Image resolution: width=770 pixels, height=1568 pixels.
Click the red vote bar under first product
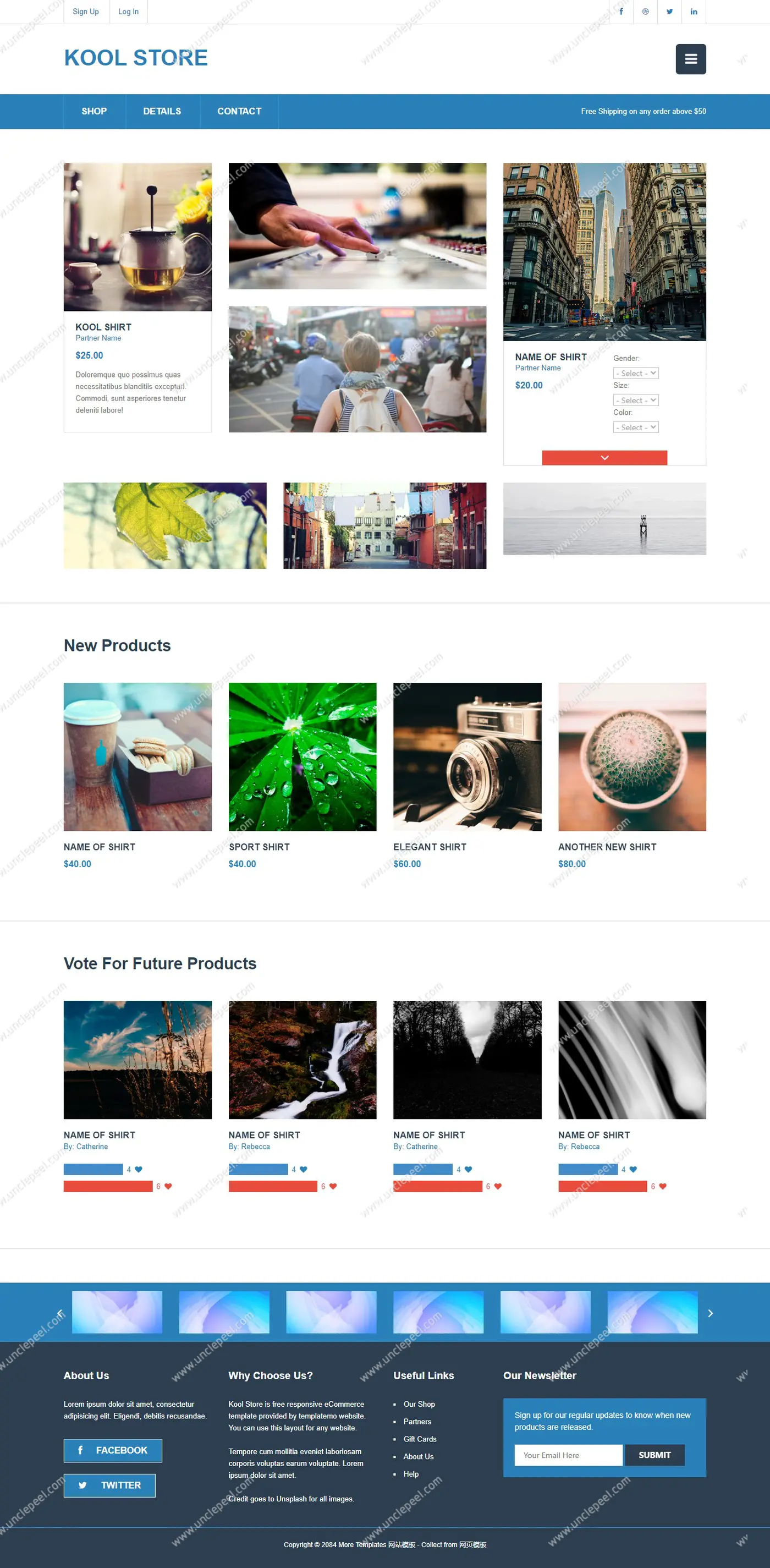click(108, 1186)
